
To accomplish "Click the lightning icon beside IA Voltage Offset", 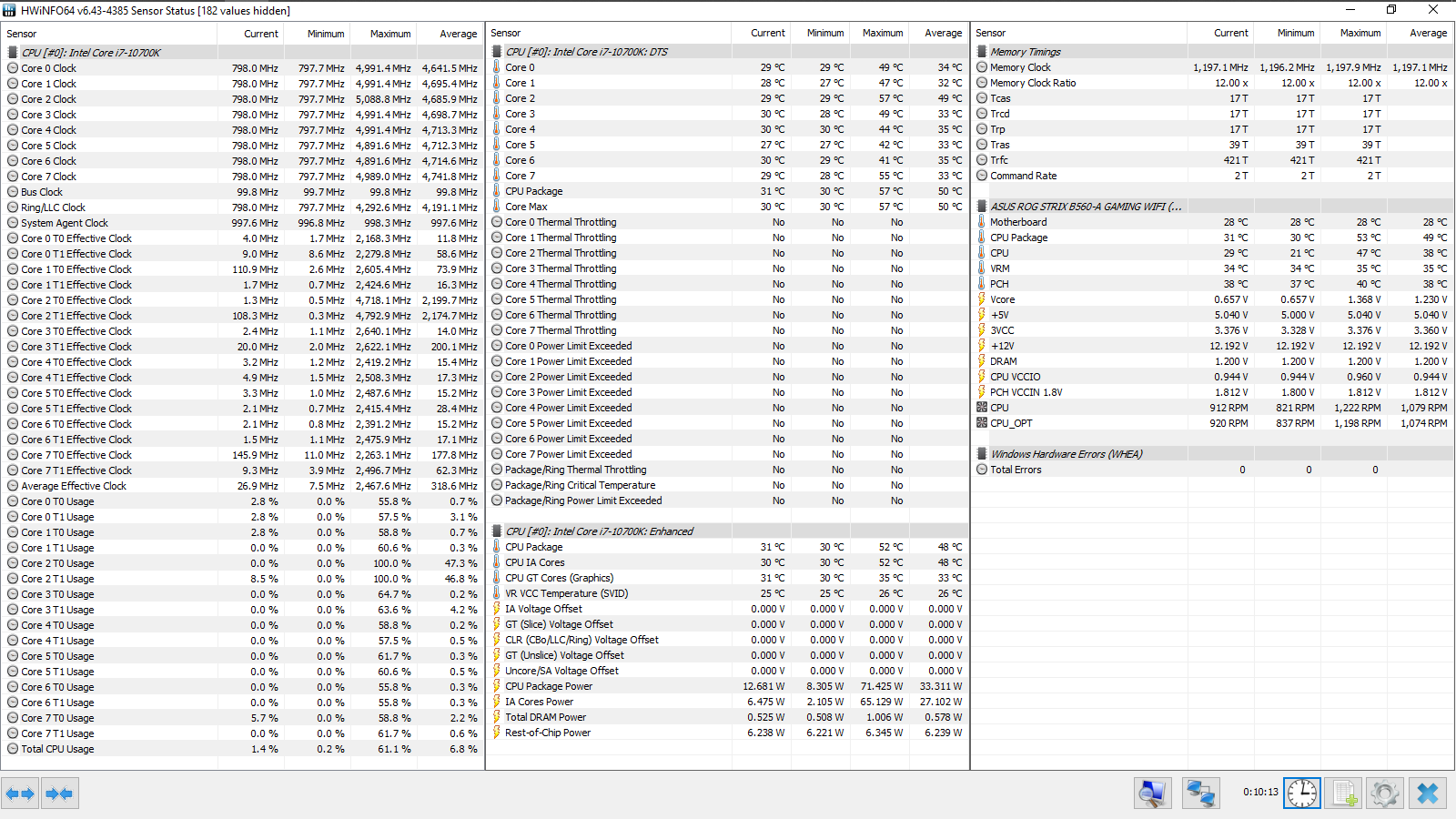I will pos(497,609).
